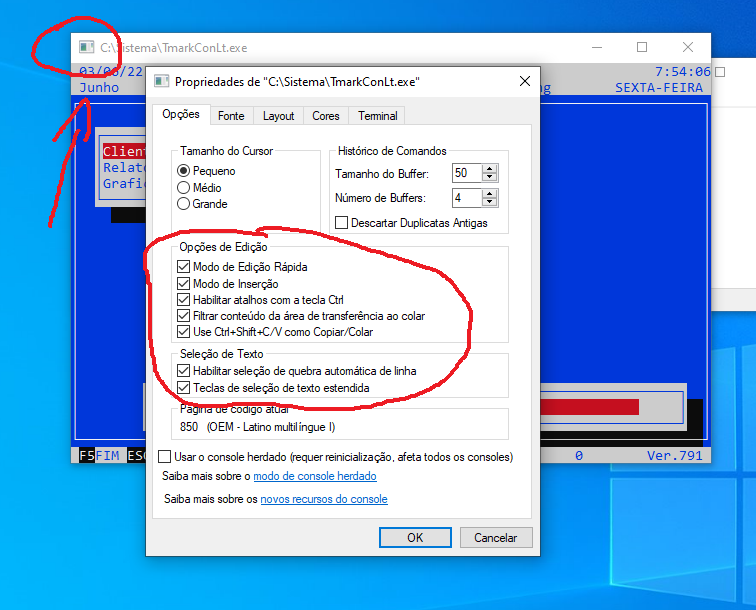Click the Ver.791 text in the console

675,455
